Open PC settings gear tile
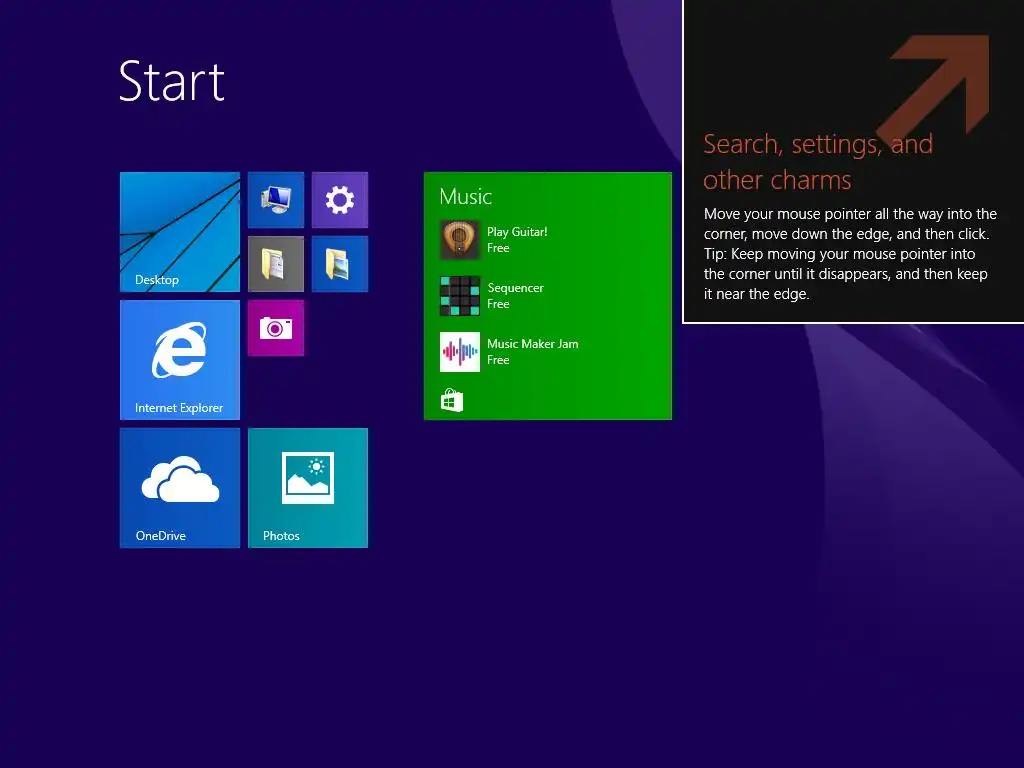1024x768 pixels. pyautogui.click(x=340, y=200)
